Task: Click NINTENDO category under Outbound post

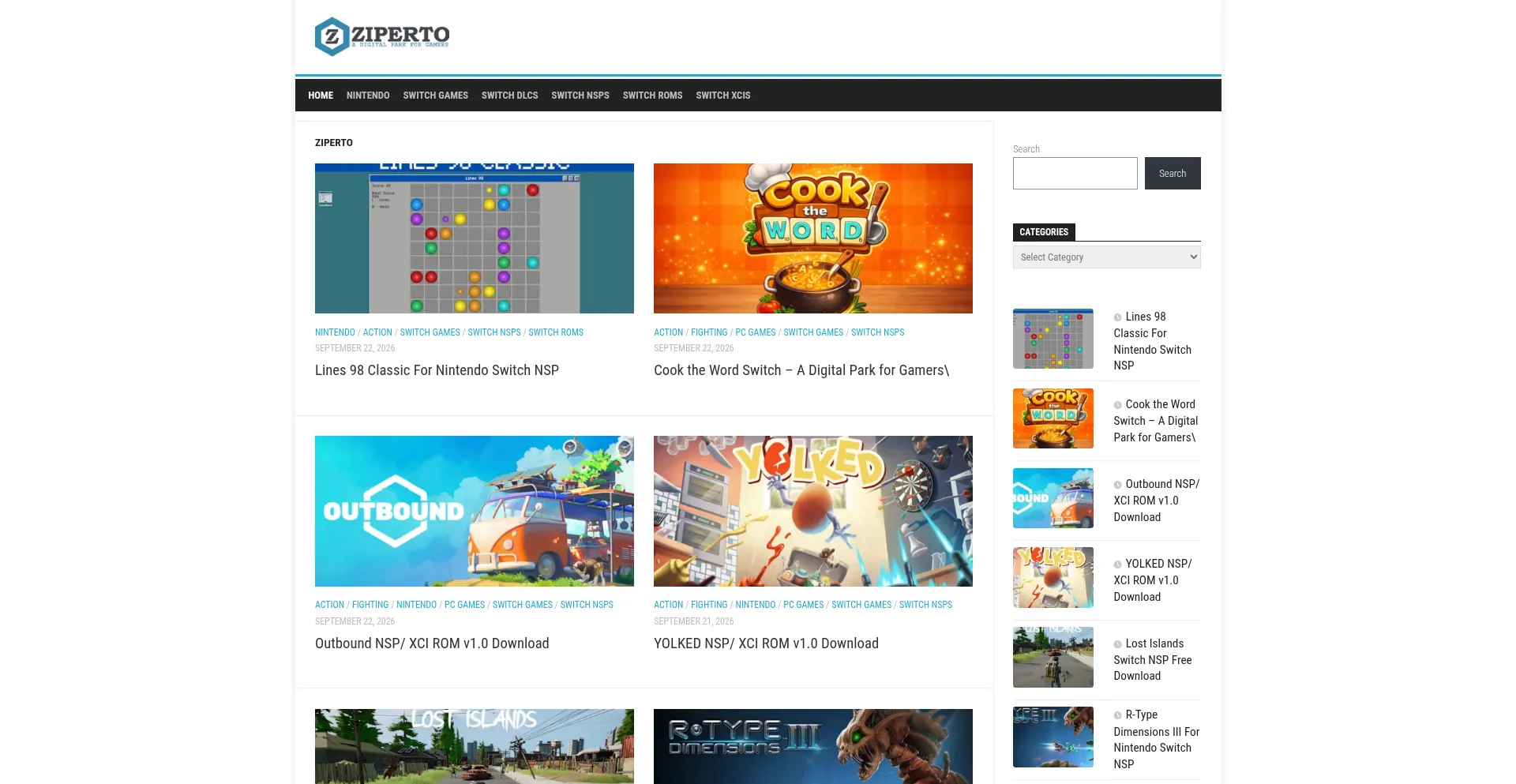Action: point(416,605)
